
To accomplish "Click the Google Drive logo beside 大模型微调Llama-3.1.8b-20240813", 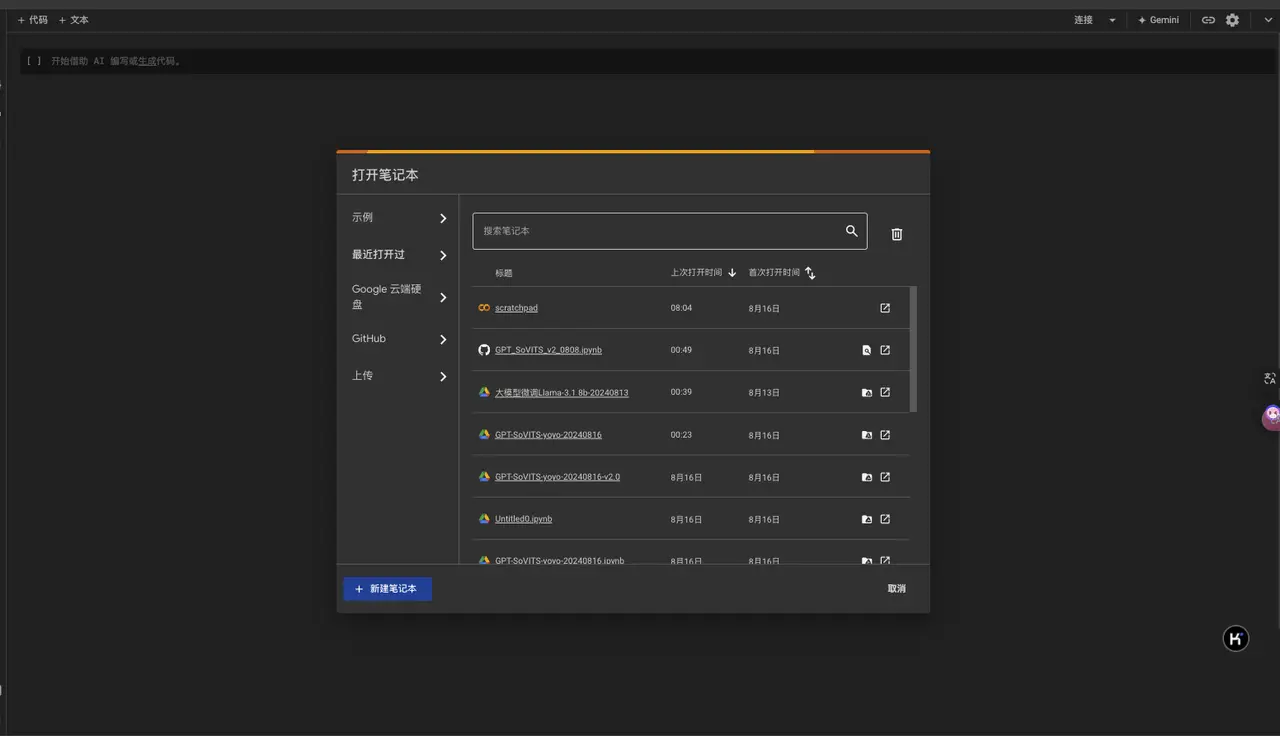I will coord(484,392).
